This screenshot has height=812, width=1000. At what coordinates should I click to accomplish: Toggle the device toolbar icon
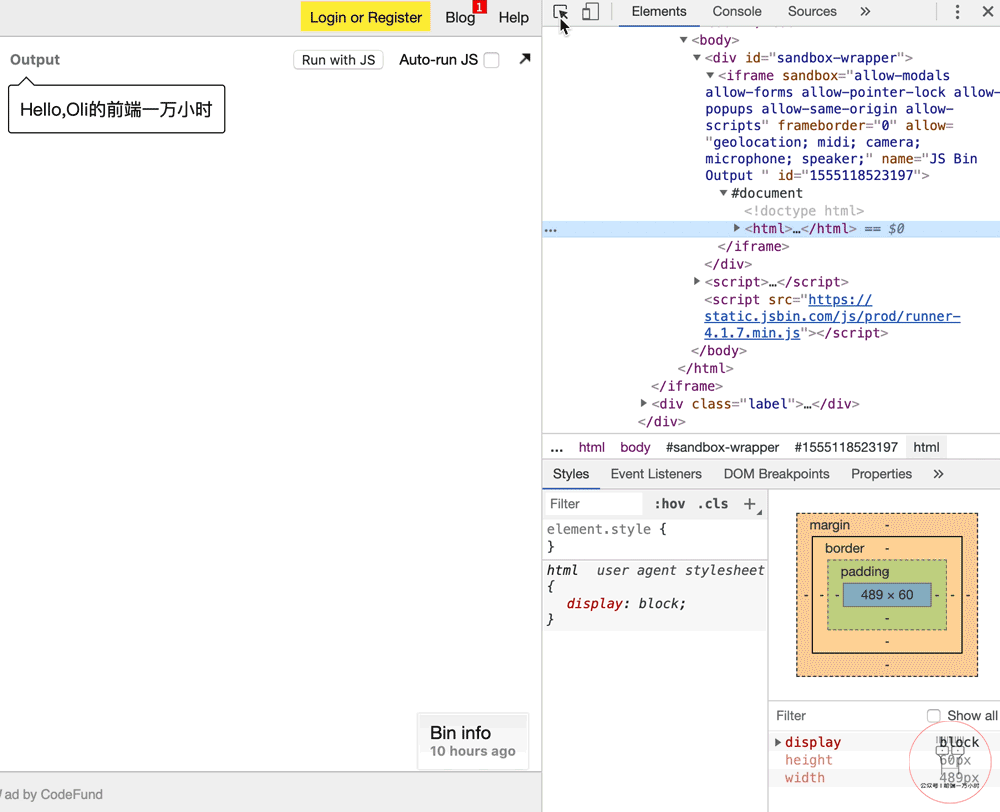[590, 12]
